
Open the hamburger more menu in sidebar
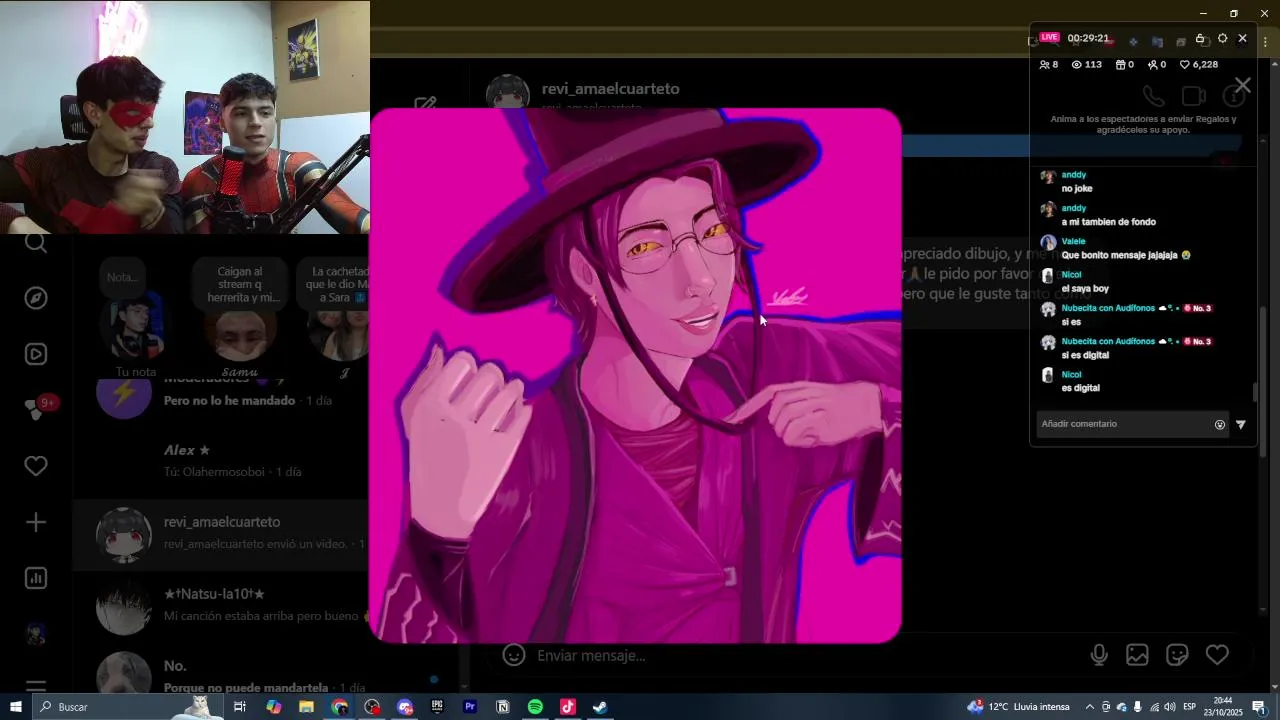[36, 686]
